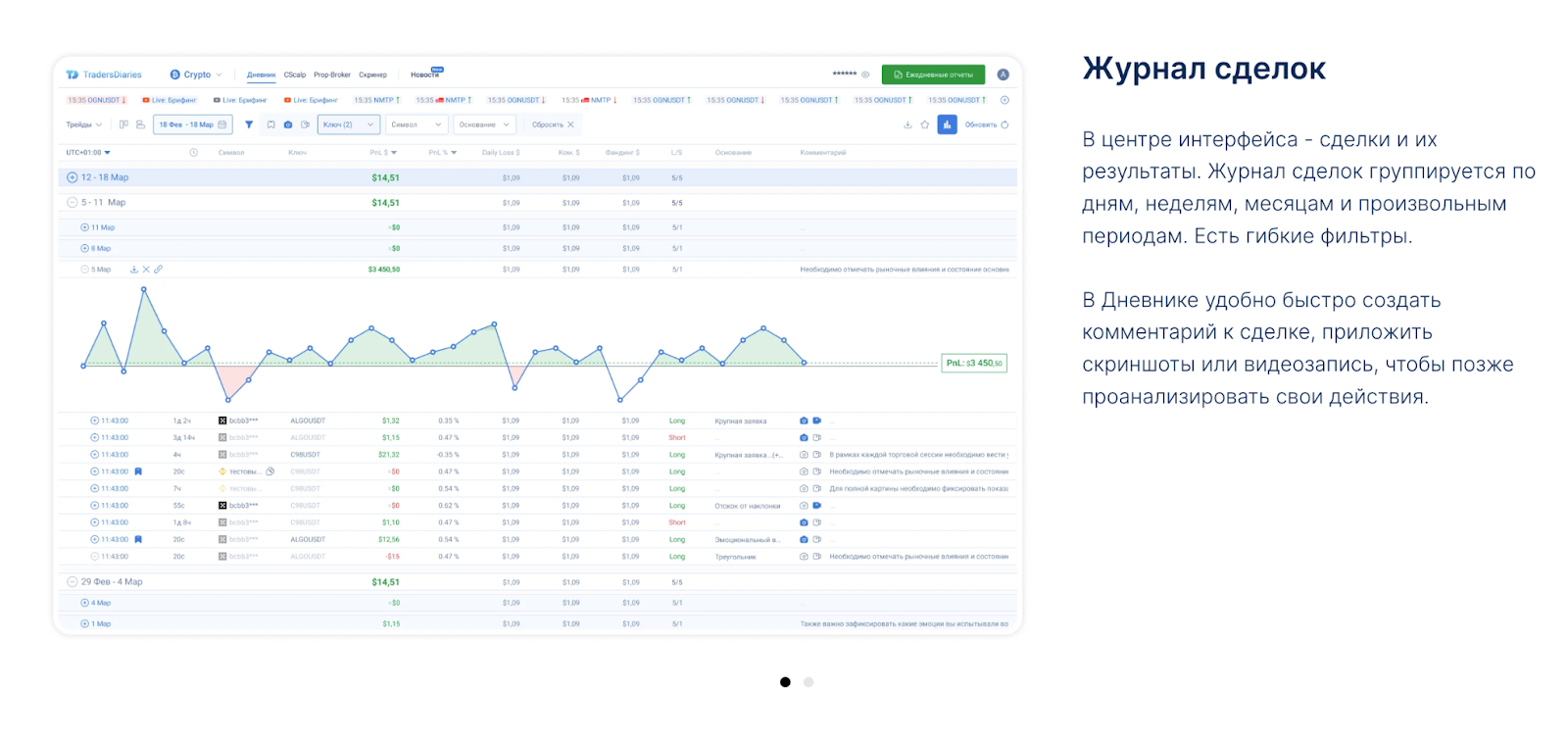This screenshot has height=741, width=1568.
Task: Click the user avatar icon "A"
Action: point(1003,74)
